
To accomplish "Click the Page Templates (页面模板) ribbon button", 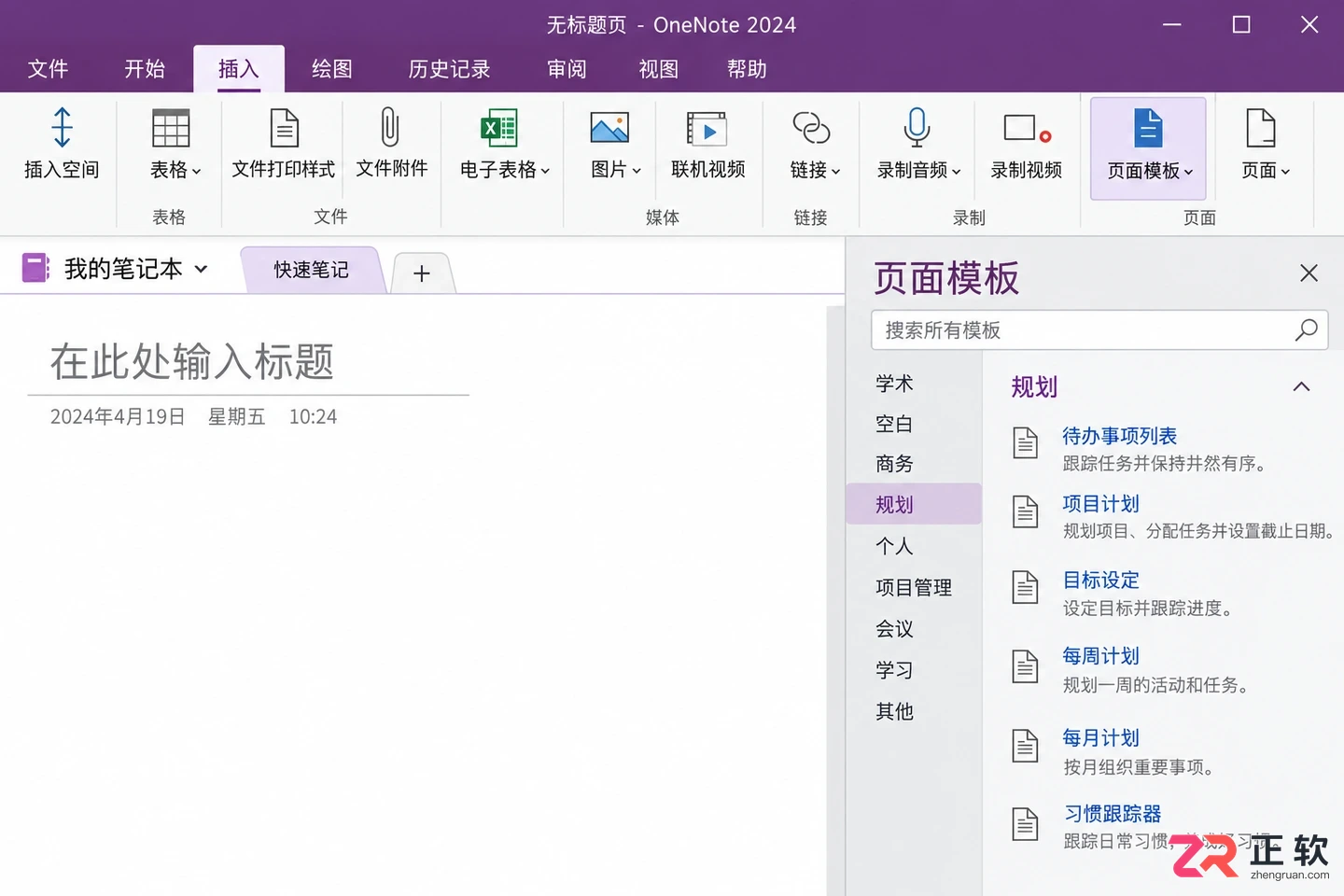I will coord(1149,148).
